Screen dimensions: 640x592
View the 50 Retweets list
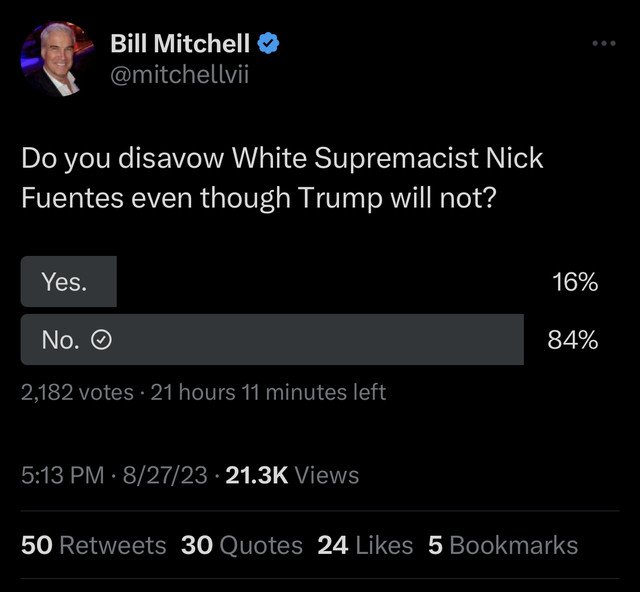tap(94, 545)
